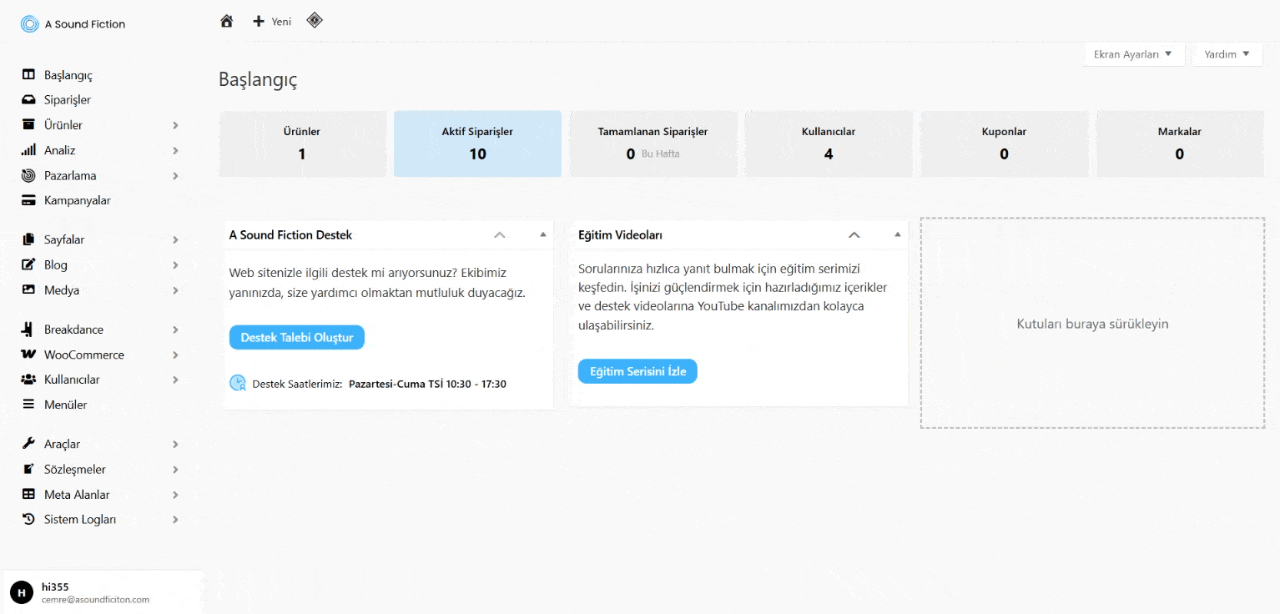This screenshot has height=614, width=1280.
Task: Open the Ekran Ayarları dropdown
Action: coord(1134,54)
